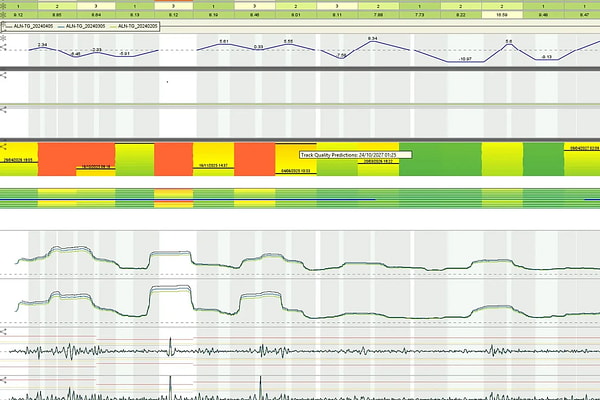
Task: Click the branch icon of the track quality colour band panel
Action: coord(3,147)
